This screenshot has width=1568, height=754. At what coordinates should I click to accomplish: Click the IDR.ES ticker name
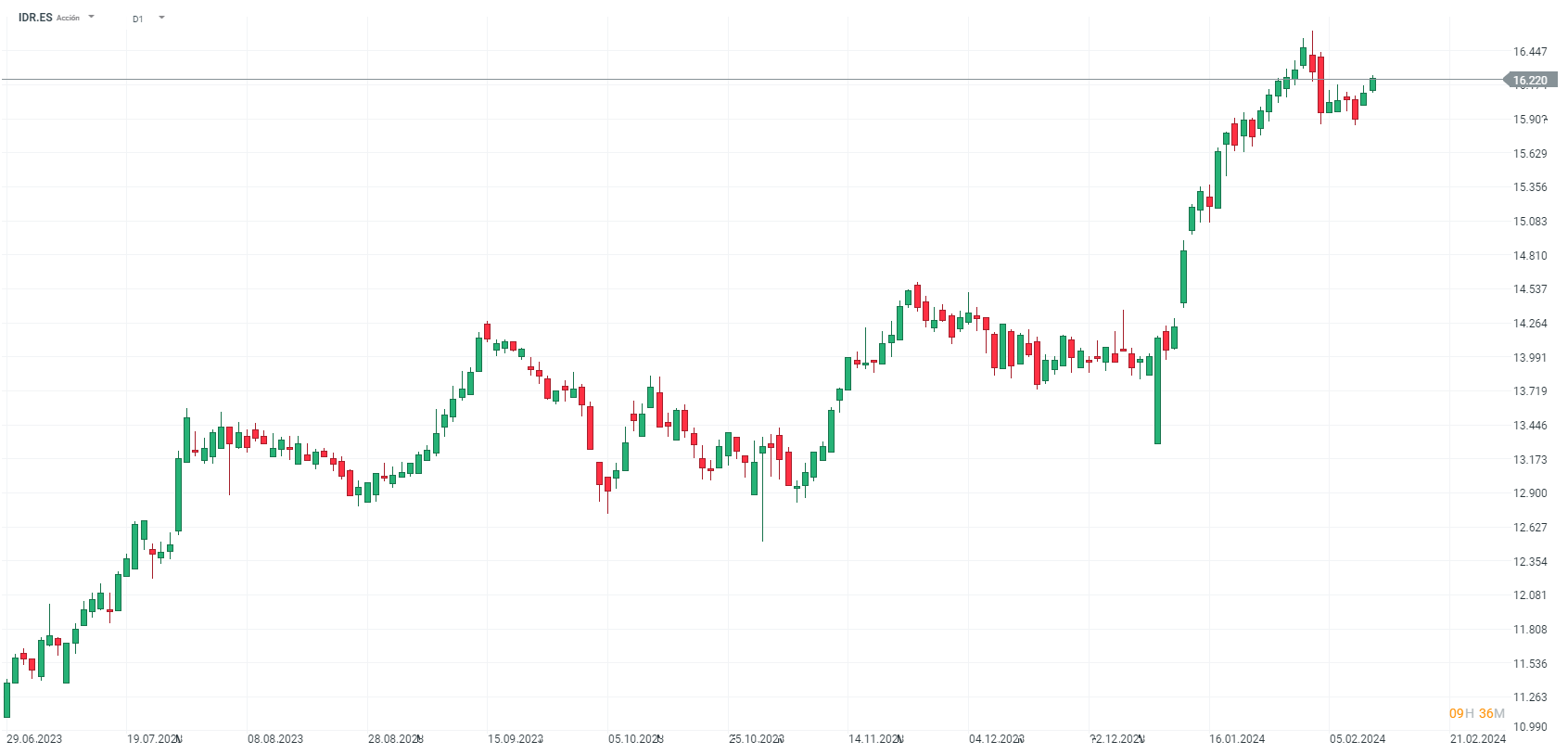pos(35,18)
